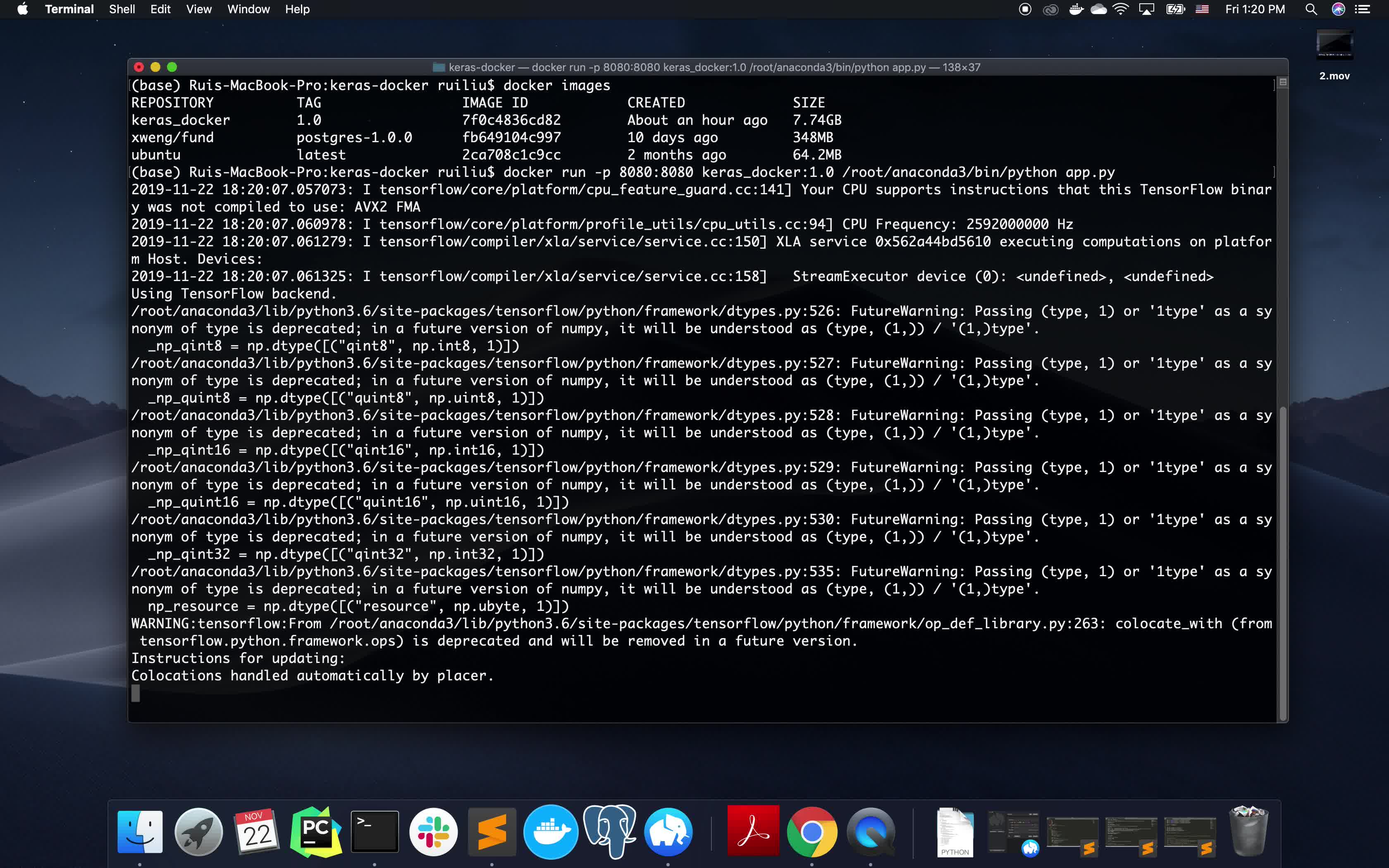Restore third minimized Sublime window in dock

(x=1190, y=834)
